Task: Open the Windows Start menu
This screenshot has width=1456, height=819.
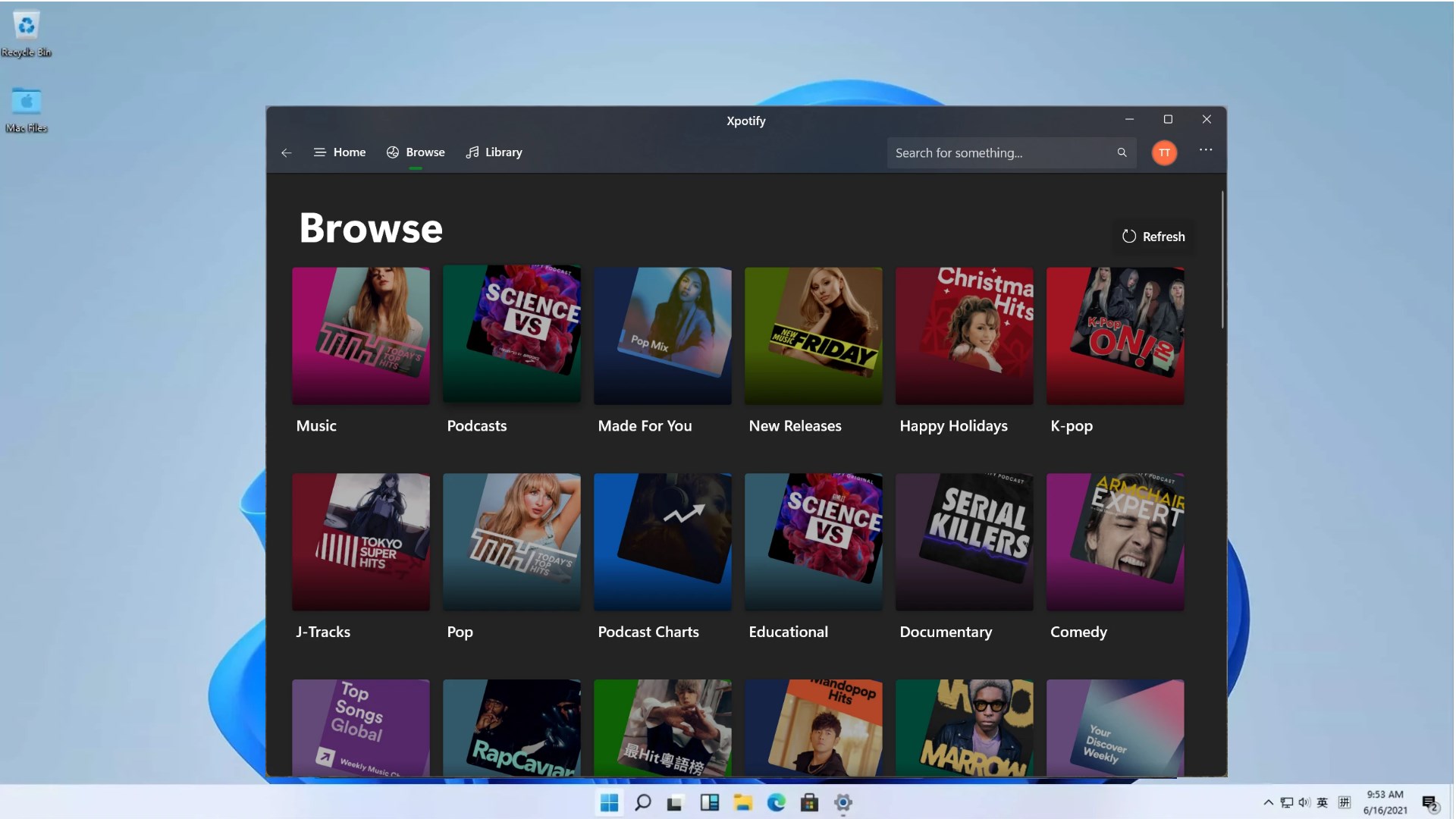Action: tap(609, 802)
